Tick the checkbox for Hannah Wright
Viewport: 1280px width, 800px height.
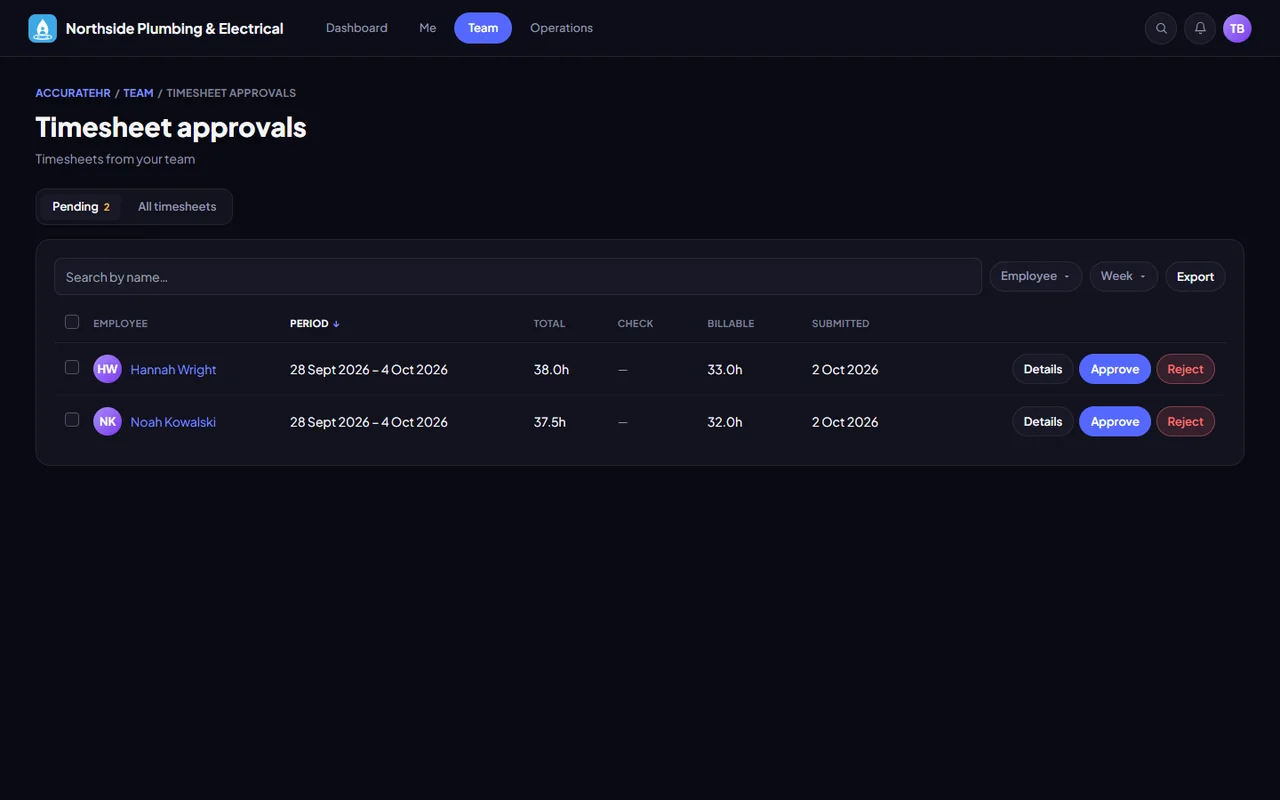click(x=72, y=367)
